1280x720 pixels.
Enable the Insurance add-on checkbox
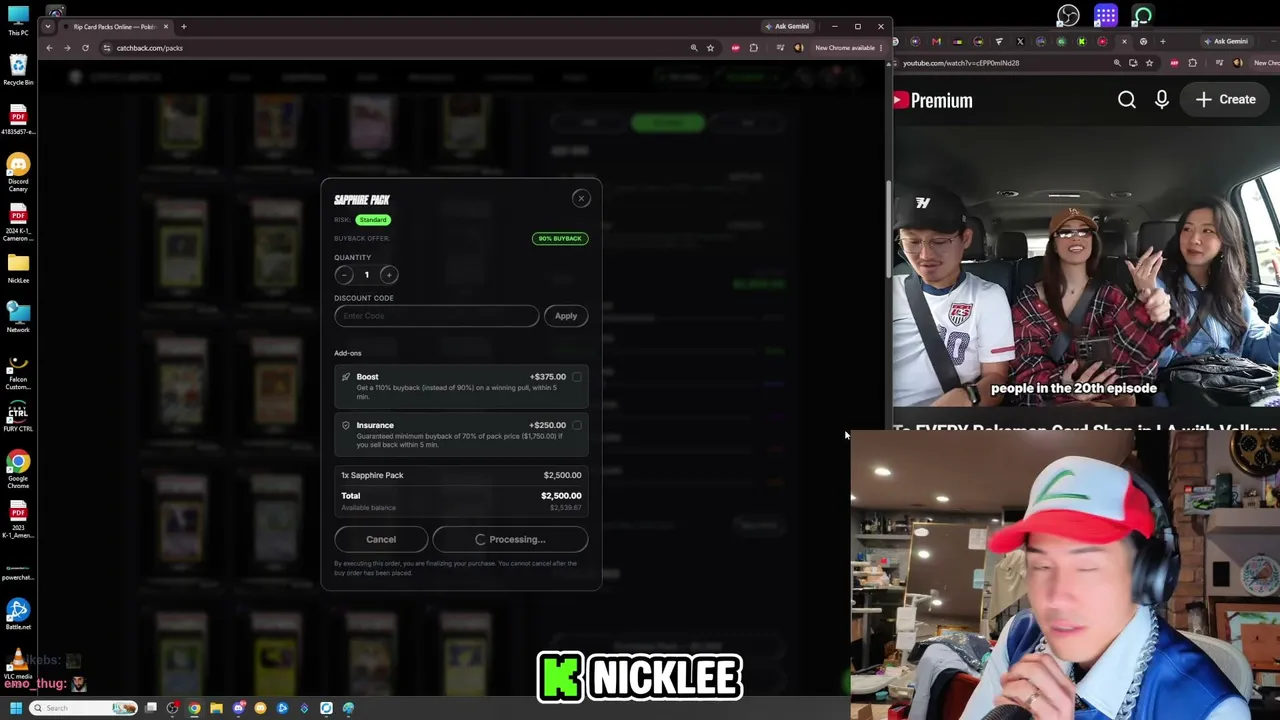[577, 425]
